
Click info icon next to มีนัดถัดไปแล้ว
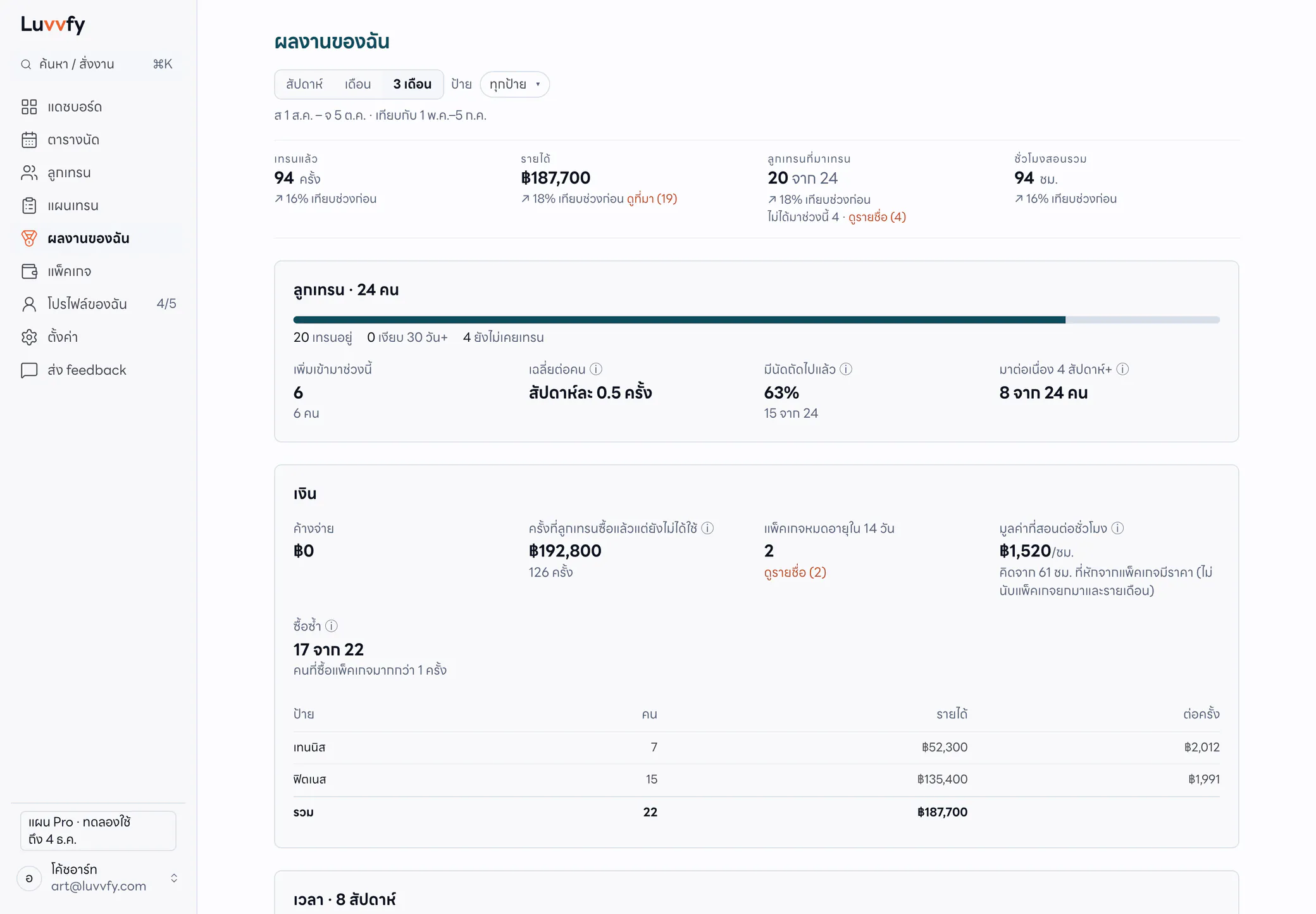point(846,369)
